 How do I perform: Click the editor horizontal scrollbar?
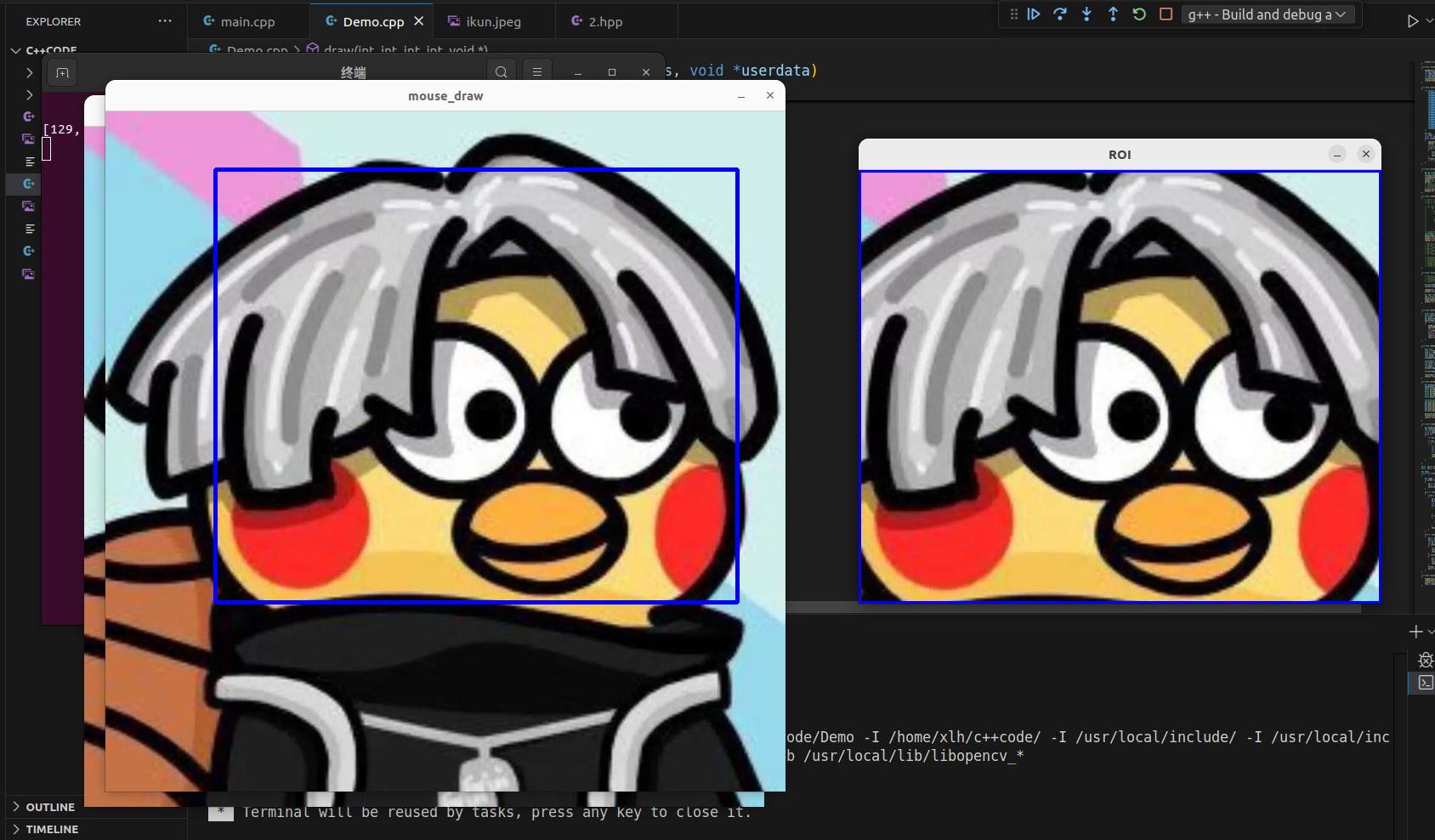[x=1073, y=608]
